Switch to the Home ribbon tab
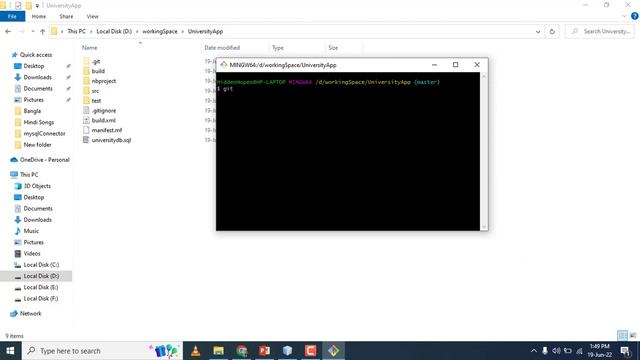 (39, 16)
